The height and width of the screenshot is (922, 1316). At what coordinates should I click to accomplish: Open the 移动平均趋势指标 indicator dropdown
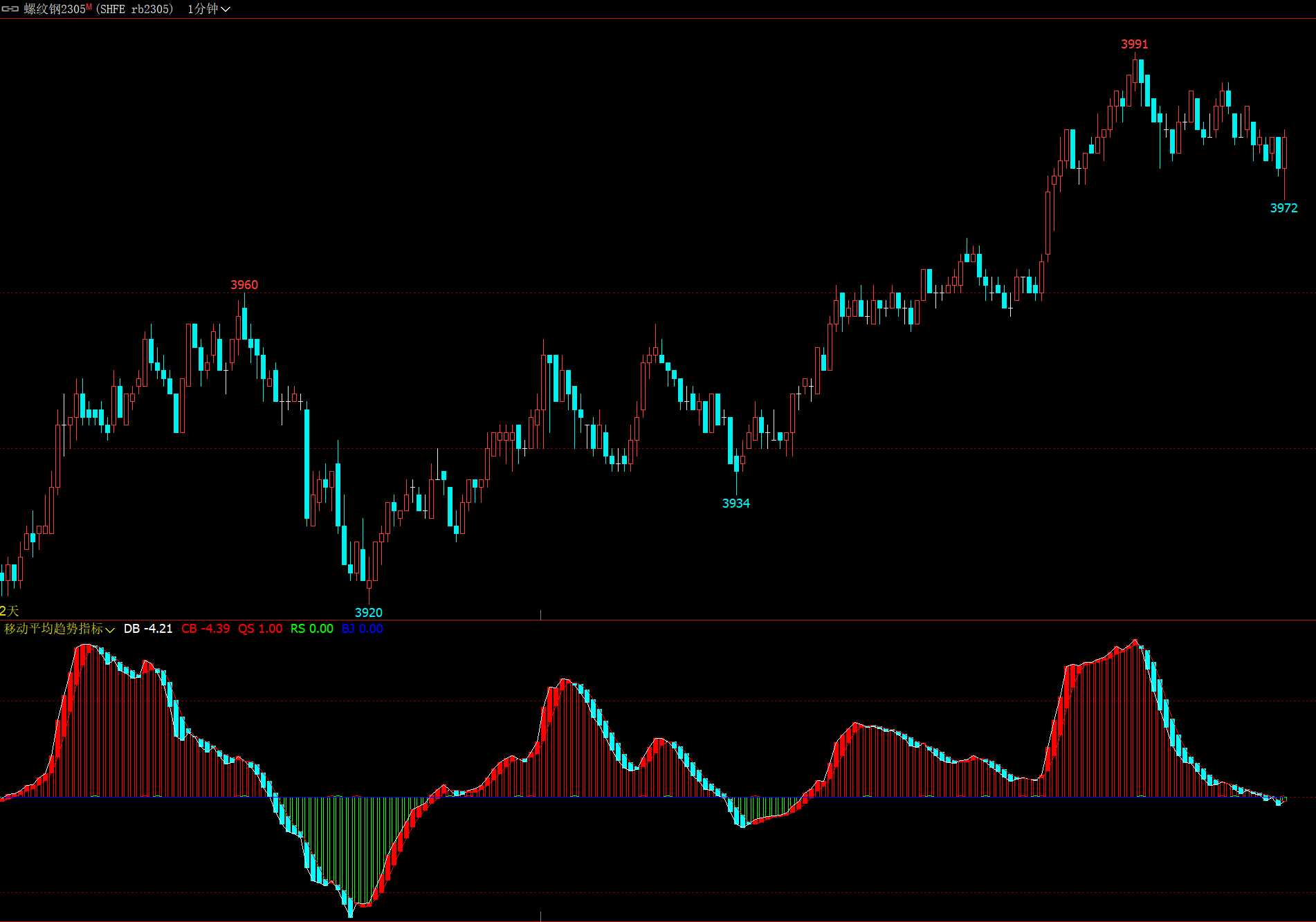(x=59, y=629)
